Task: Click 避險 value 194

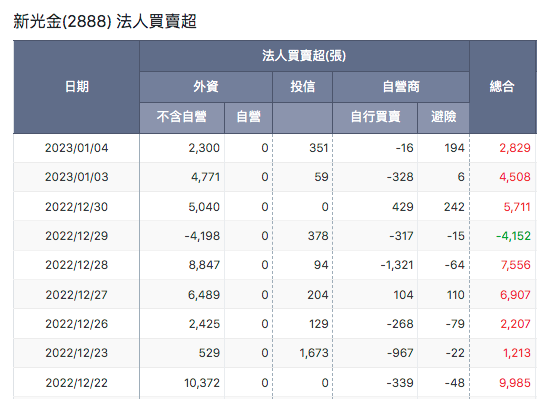Action: (454, 148)
